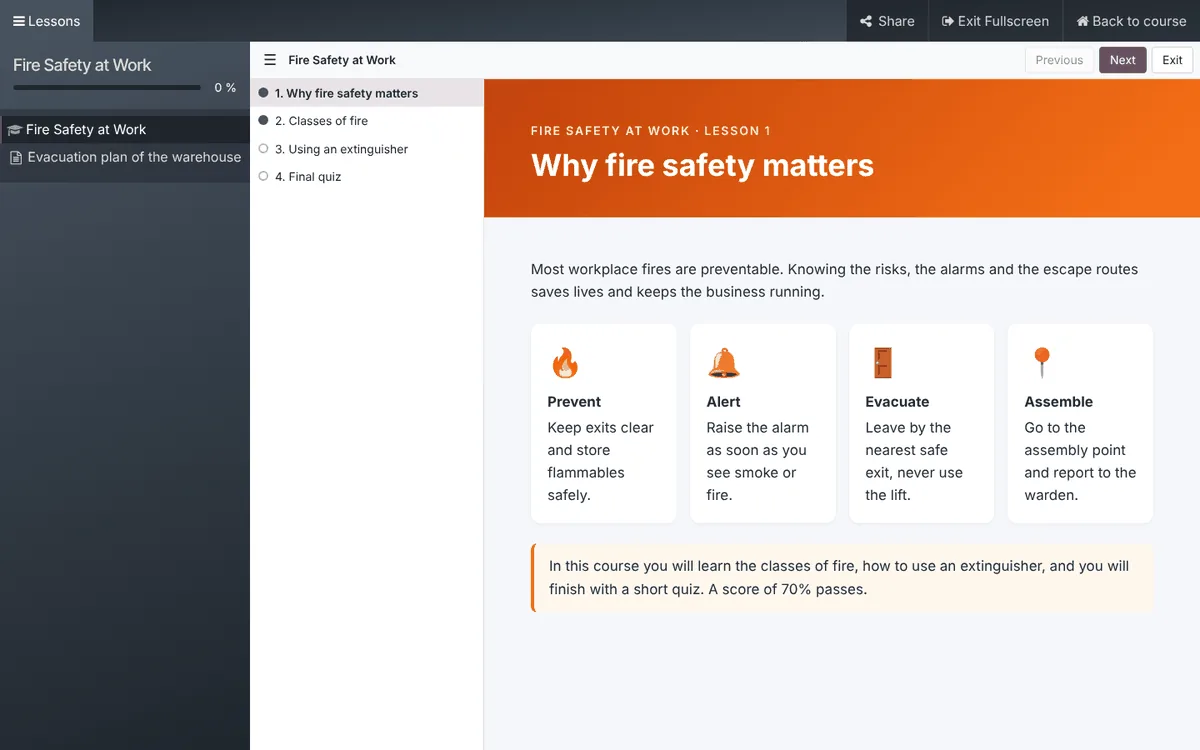This screenshot has height=750, width=1200.
Task: Click the 'In this course you will learn' note
Action: (x=842, y=578)
